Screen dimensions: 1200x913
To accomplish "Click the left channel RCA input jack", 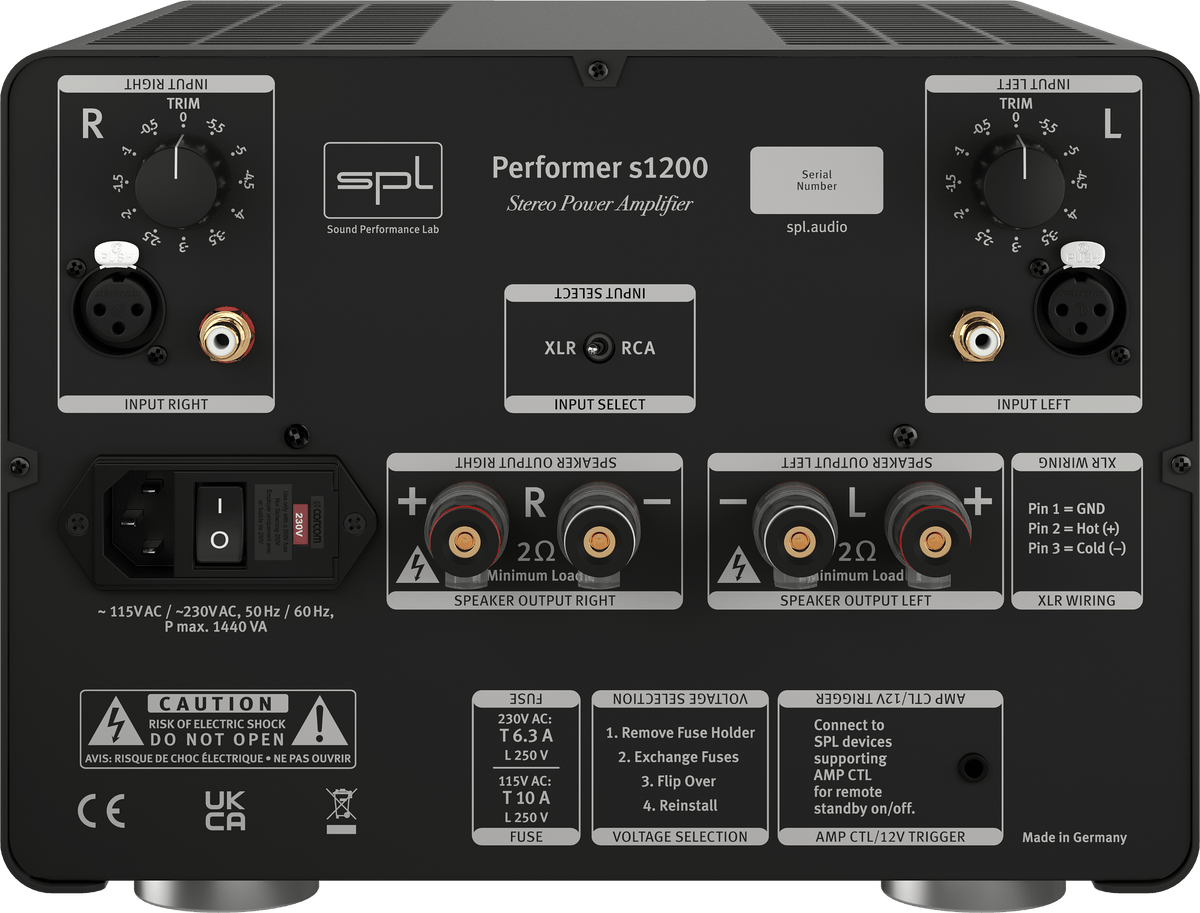I will pyautogui.click(x=977, y=336).
